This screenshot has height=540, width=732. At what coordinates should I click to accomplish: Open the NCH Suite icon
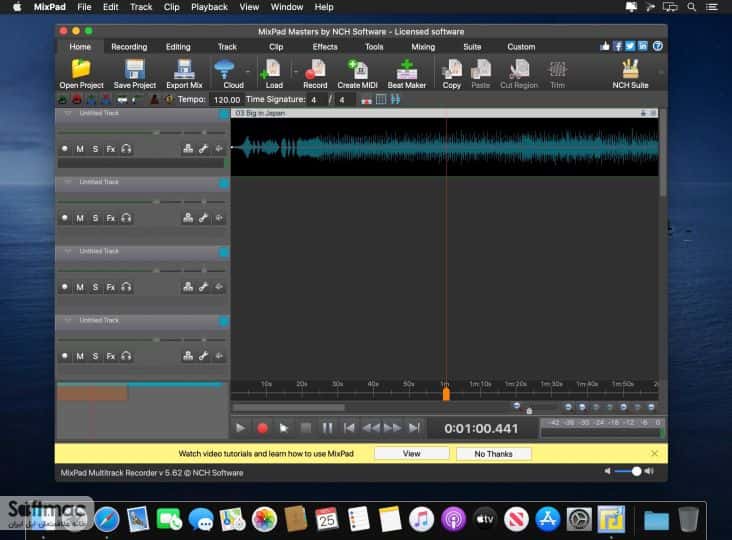tap(630, 69)
